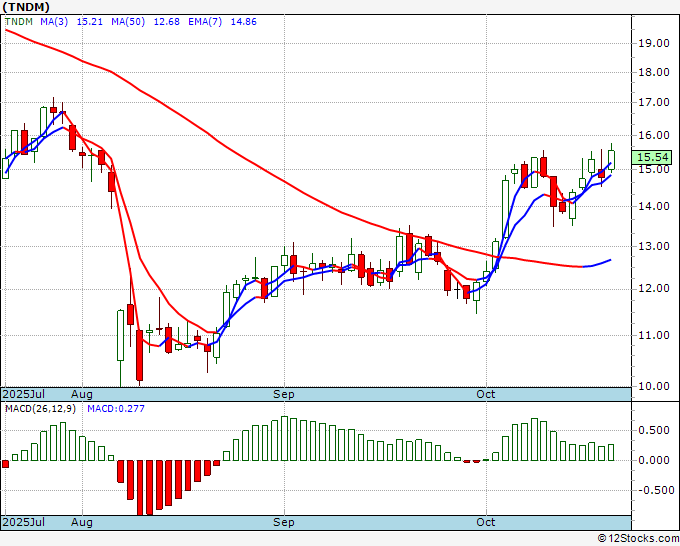Click the 2025Jul label on price chart axis
The width and height of the screenshot is (680, 546).
[x=24, y=394]
